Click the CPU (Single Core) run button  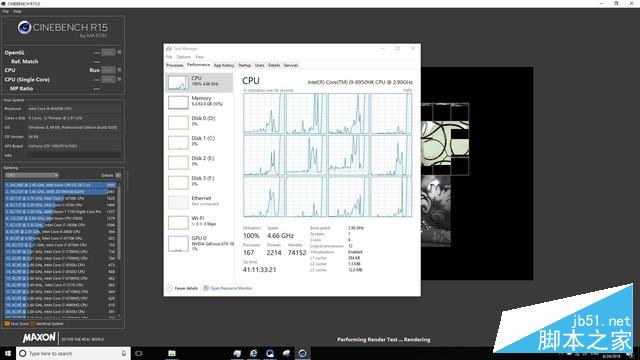108,80
